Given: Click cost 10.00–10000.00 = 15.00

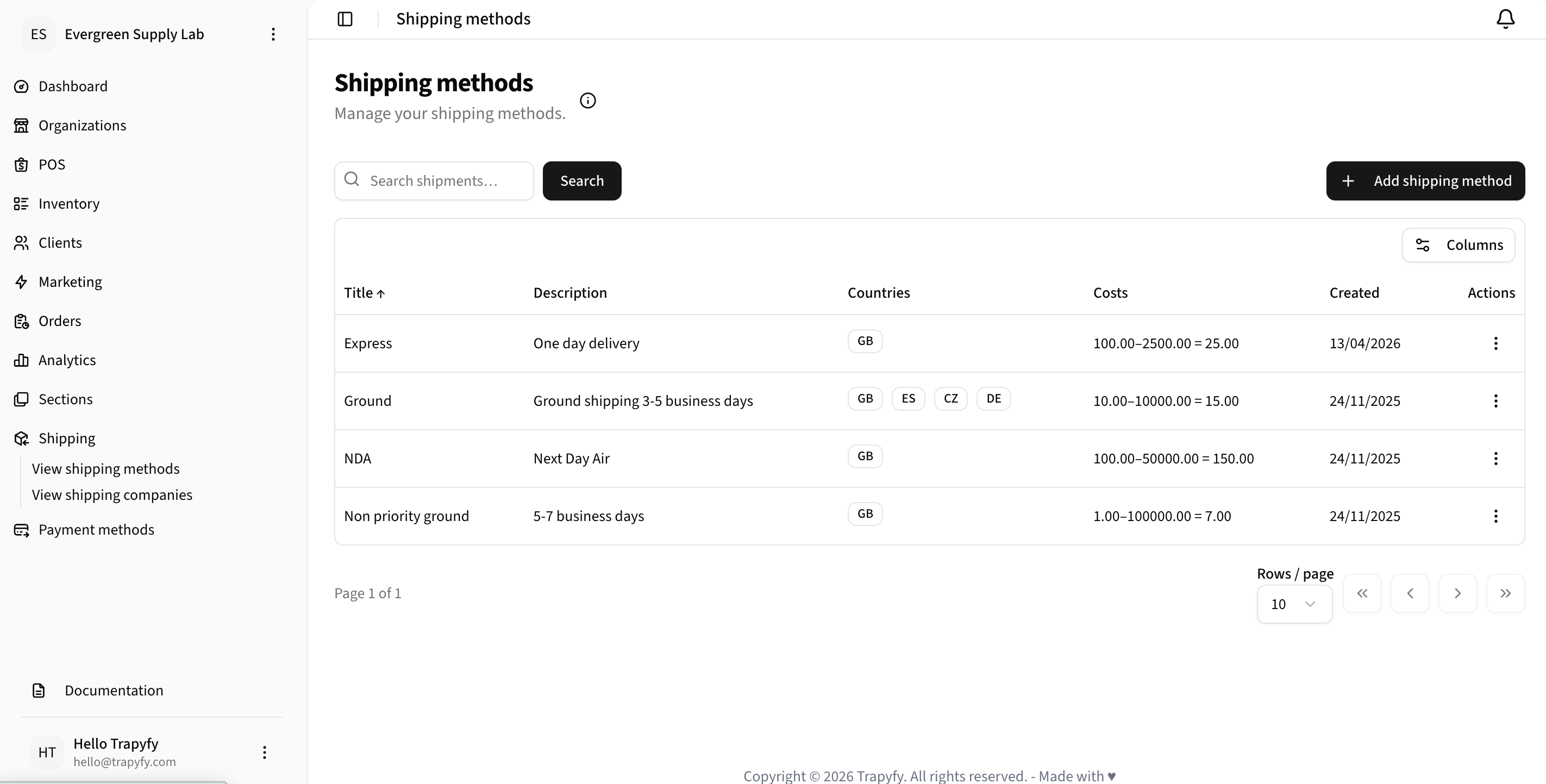Looking at the screenshot, I should (x=1166, y=401).
